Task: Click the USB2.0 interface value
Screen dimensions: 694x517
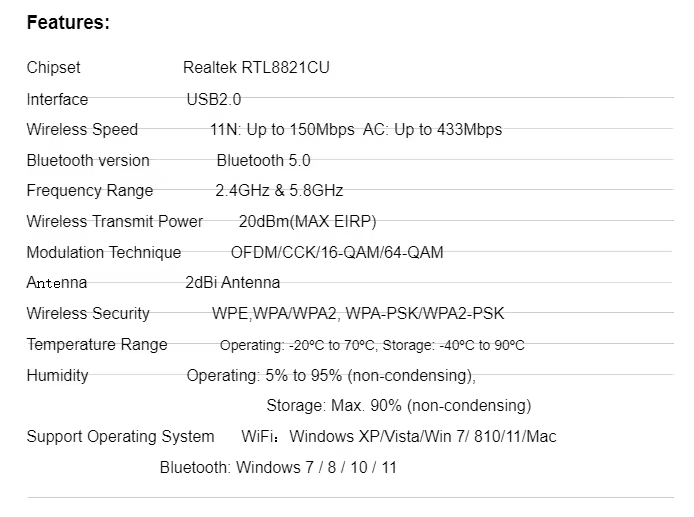Action: (x=213, y=99)
